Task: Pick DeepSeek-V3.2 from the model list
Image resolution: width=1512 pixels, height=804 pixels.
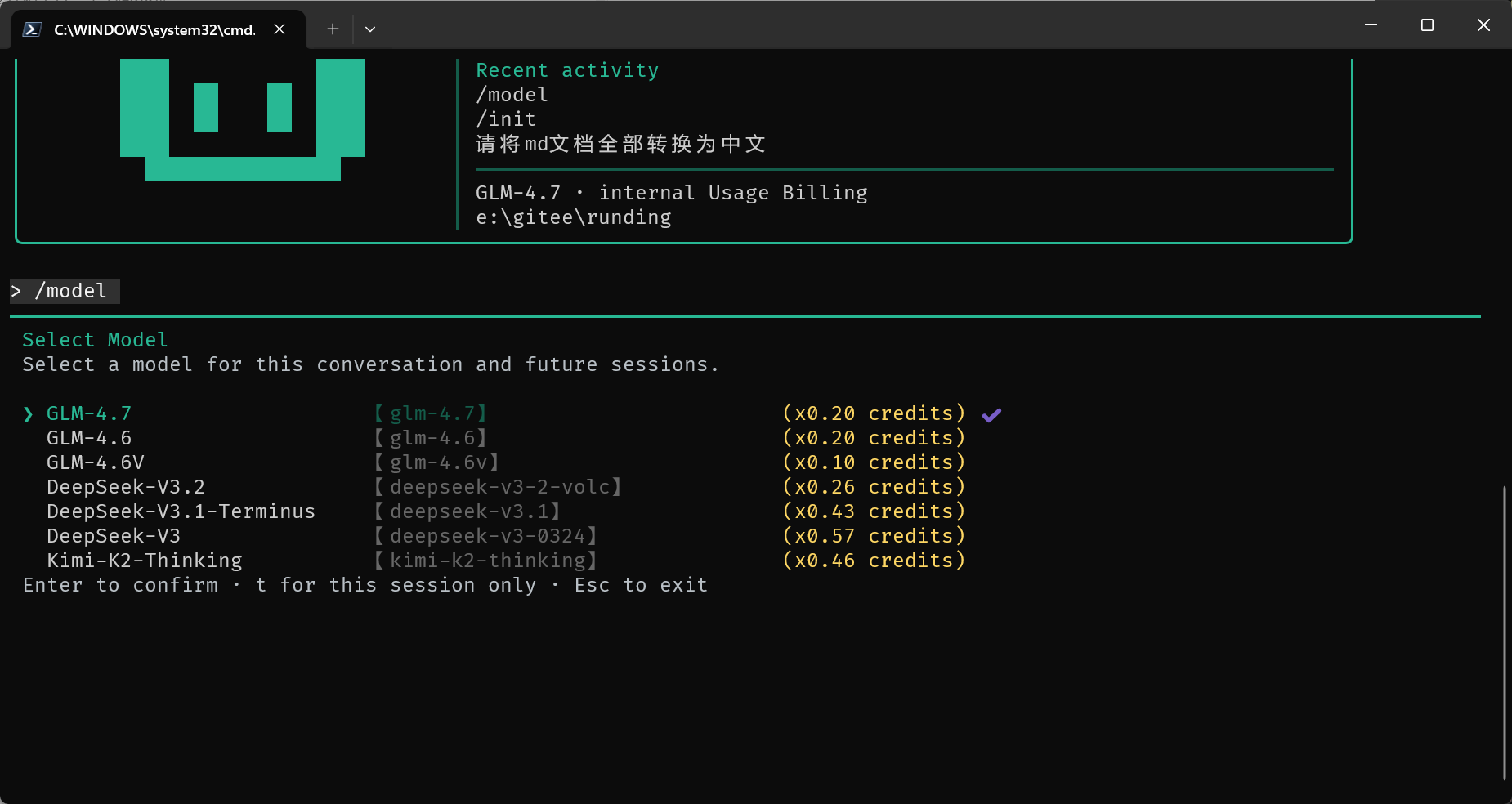Action: click(x=126, y=487)
